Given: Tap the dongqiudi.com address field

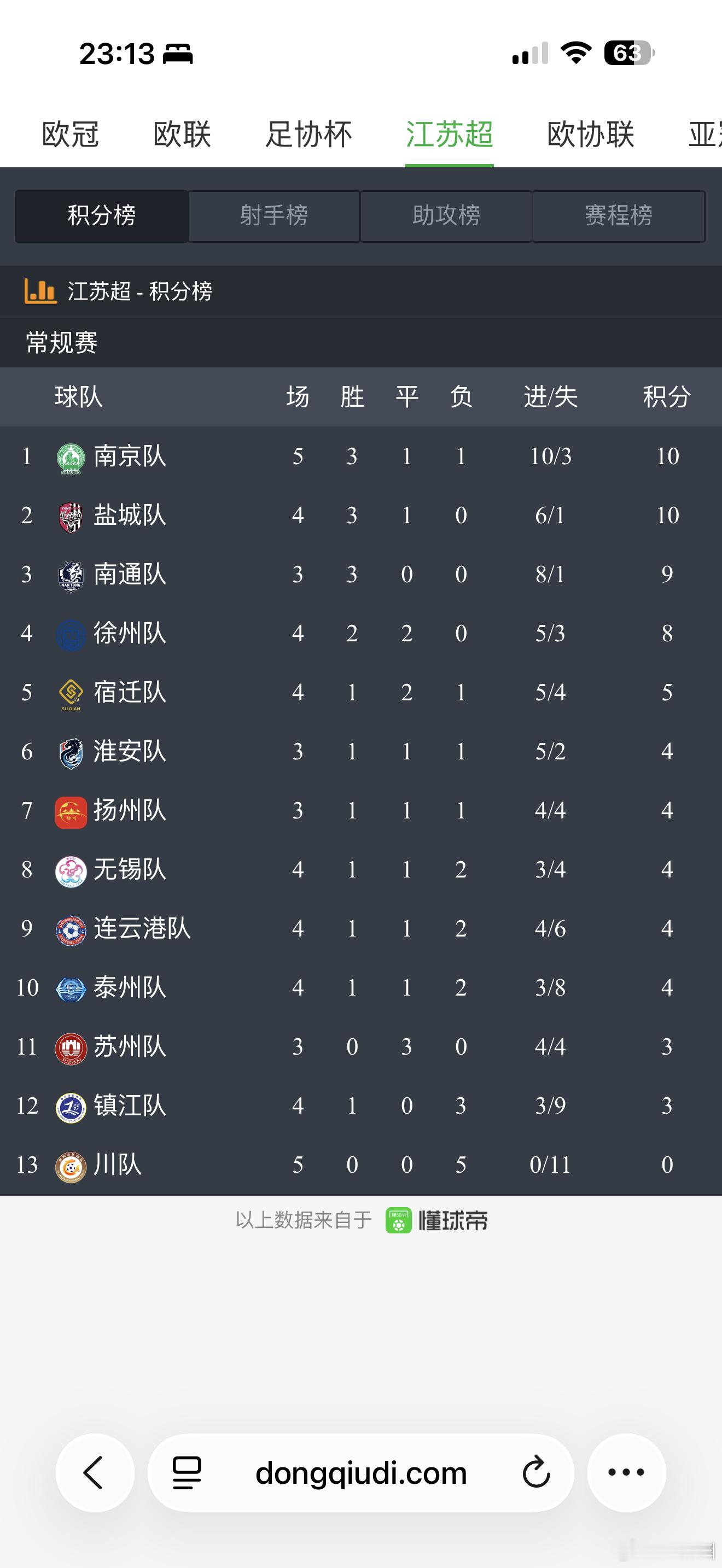Looking at the screenshot, I should 361,1472.
